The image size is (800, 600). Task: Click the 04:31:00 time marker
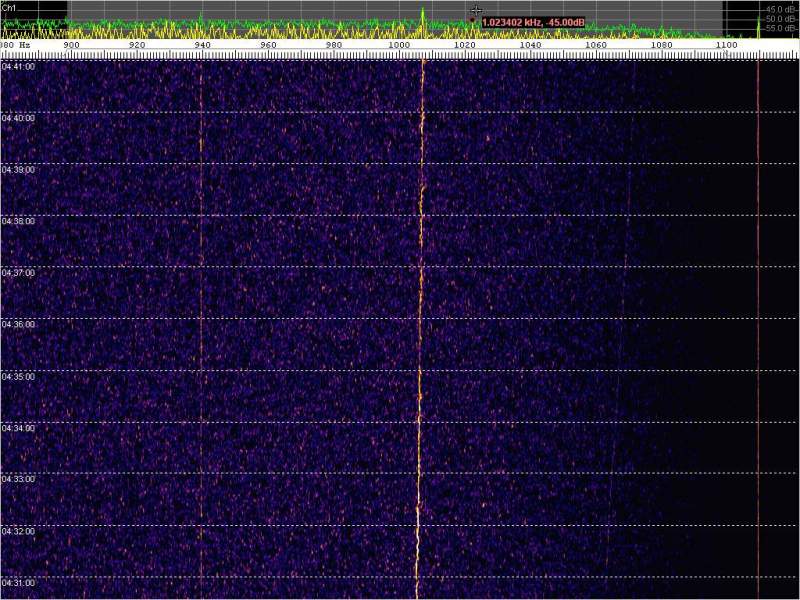pyautogui.click(x=18, y=583)
